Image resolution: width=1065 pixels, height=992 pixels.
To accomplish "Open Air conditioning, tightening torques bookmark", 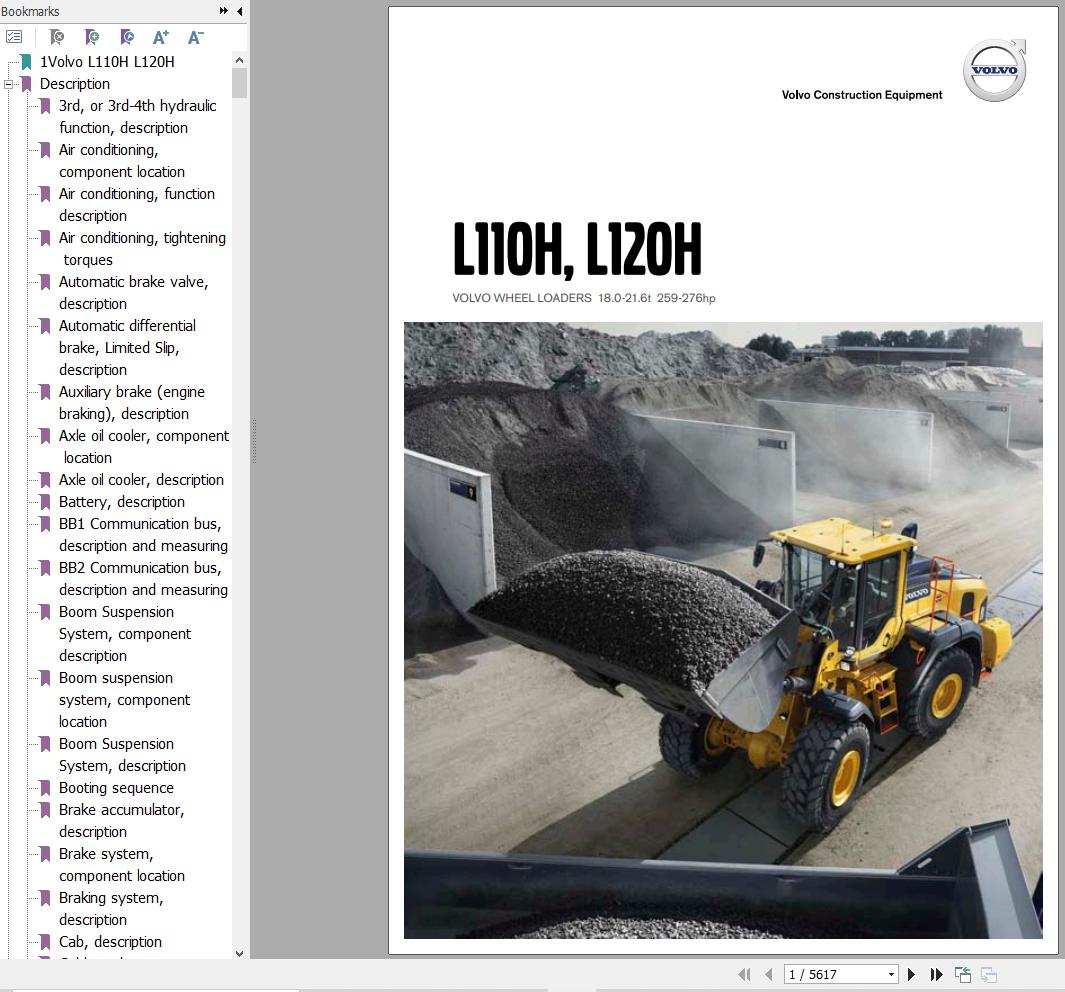I will pyautogui.click(x=142, y=249).
